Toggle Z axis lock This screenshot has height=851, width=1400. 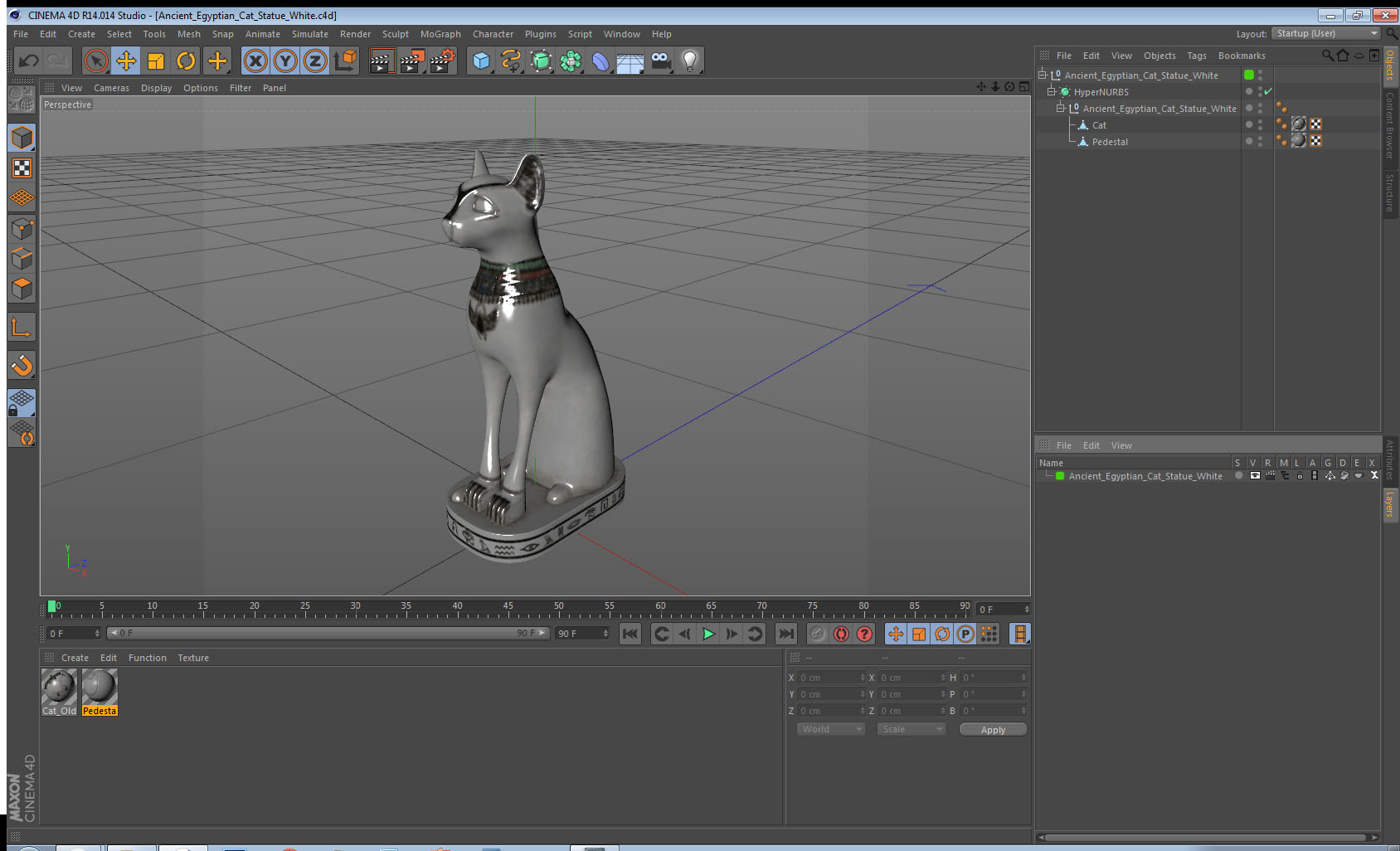[x=315, y=61]
